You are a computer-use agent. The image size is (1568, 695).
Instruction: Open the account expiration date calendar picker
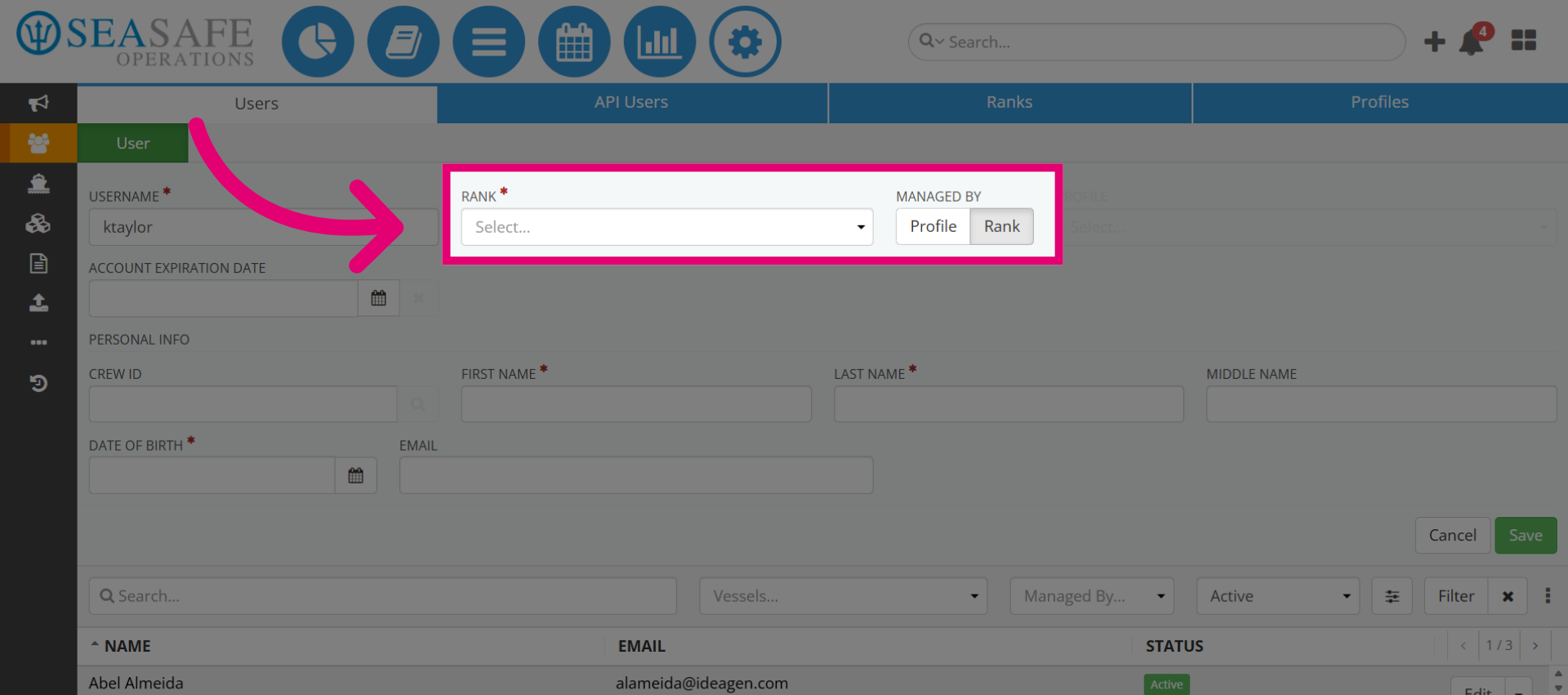[x=378, y=298]
